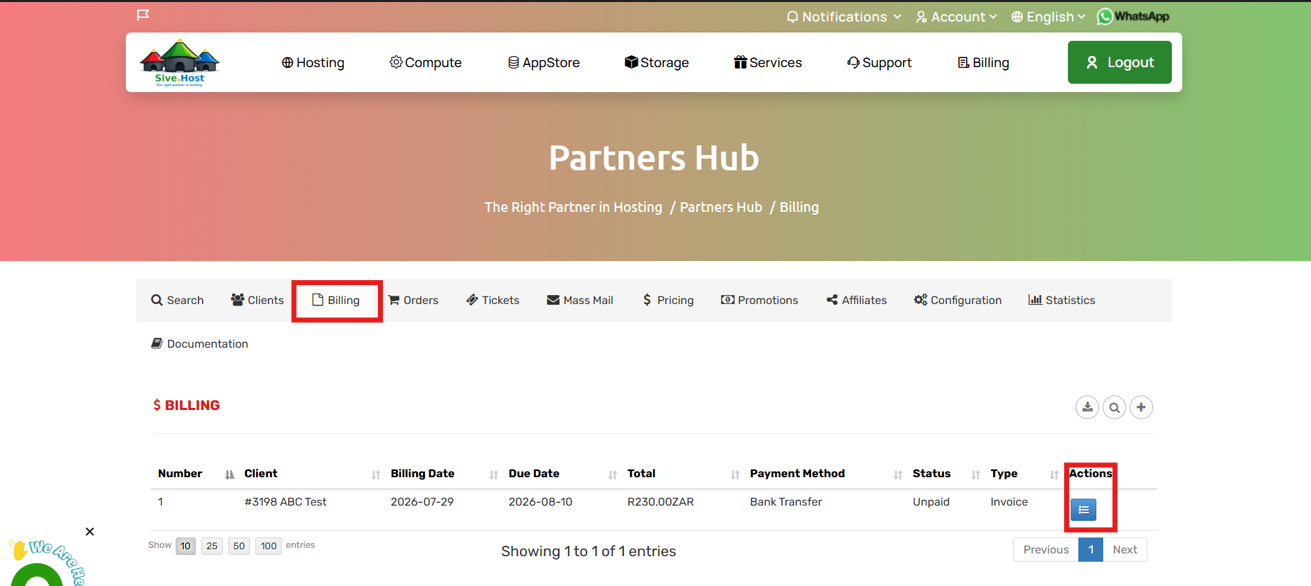
Task: Switch to the Orders tab
Action: point(414,300)
